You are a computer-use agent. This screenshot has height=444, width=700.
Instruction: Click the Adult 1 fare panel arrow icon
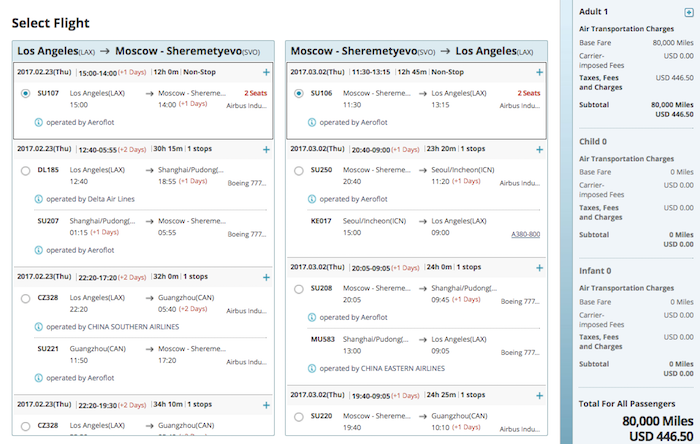pyautogui.click(x=689, y=12)
